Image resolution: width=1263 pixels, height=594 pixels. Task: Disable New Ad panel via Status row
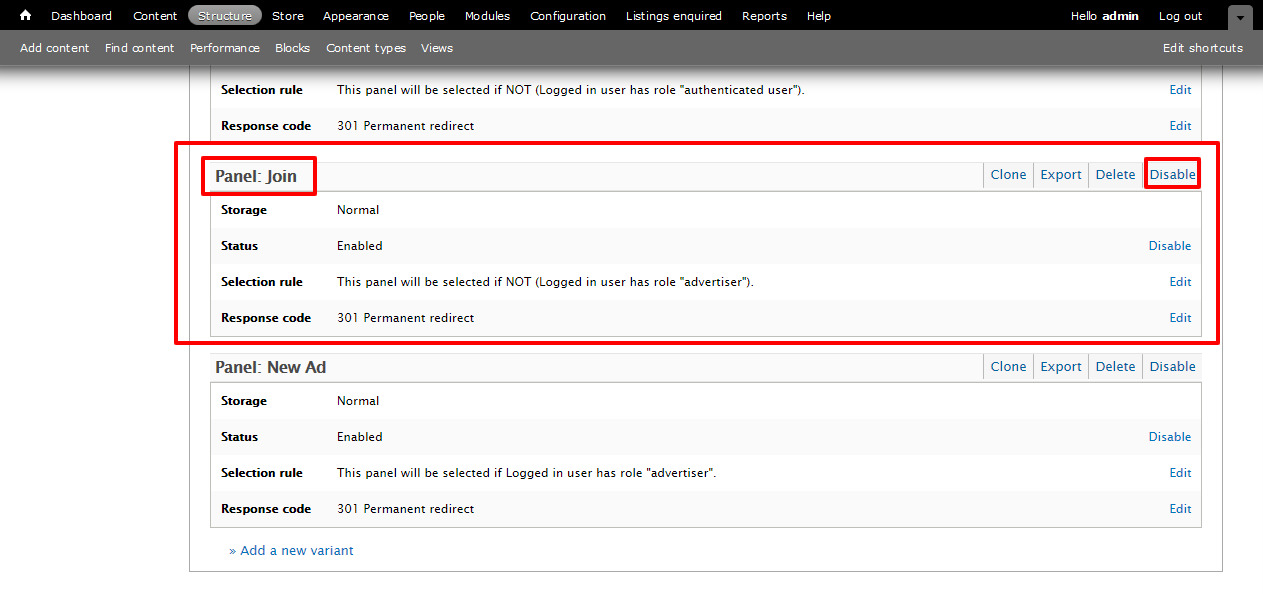pyautogui.click(x=1169, y=437)
